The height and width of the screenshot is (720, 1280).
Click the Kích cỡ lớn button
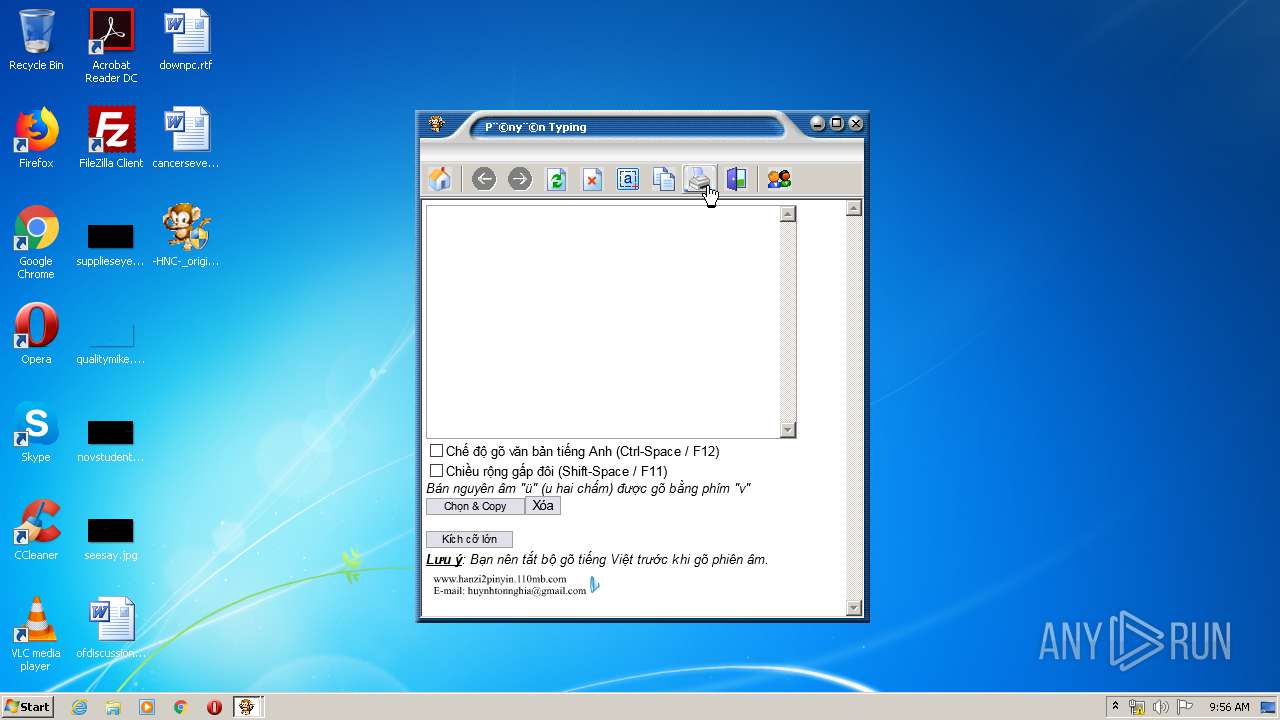pos(469,539)
